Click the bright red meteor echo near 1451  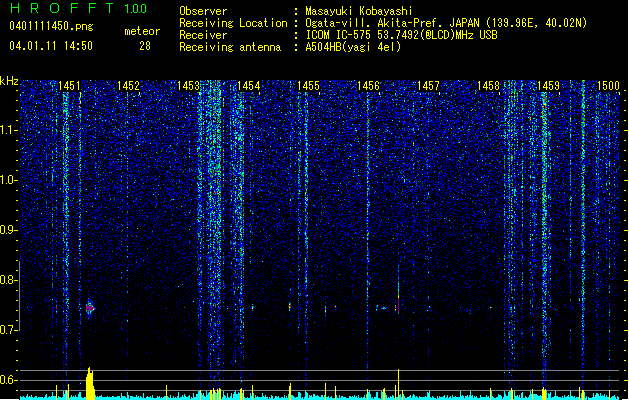click(90, 308)
